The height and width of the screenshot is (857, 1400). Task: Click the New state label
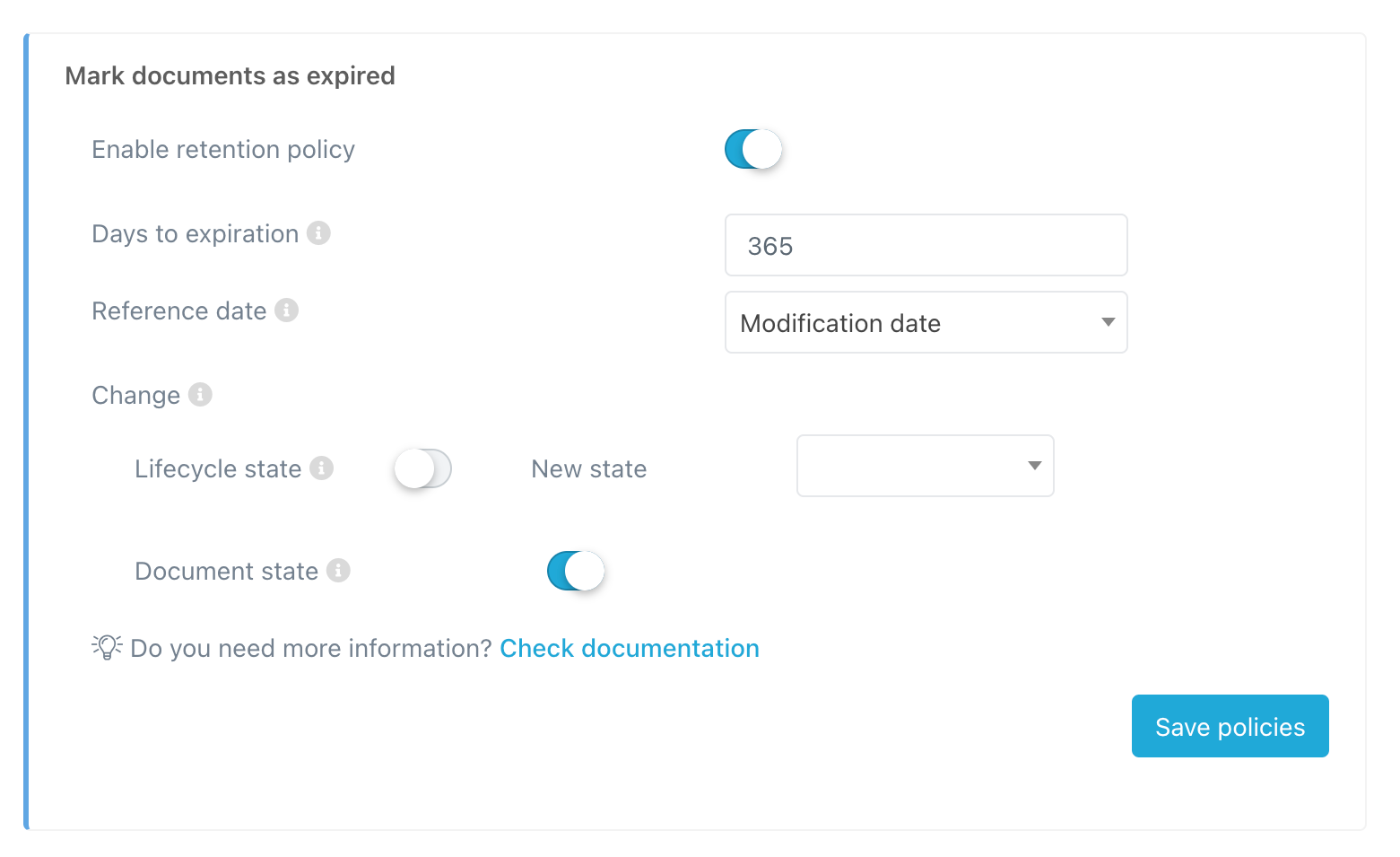coord(588,468)
